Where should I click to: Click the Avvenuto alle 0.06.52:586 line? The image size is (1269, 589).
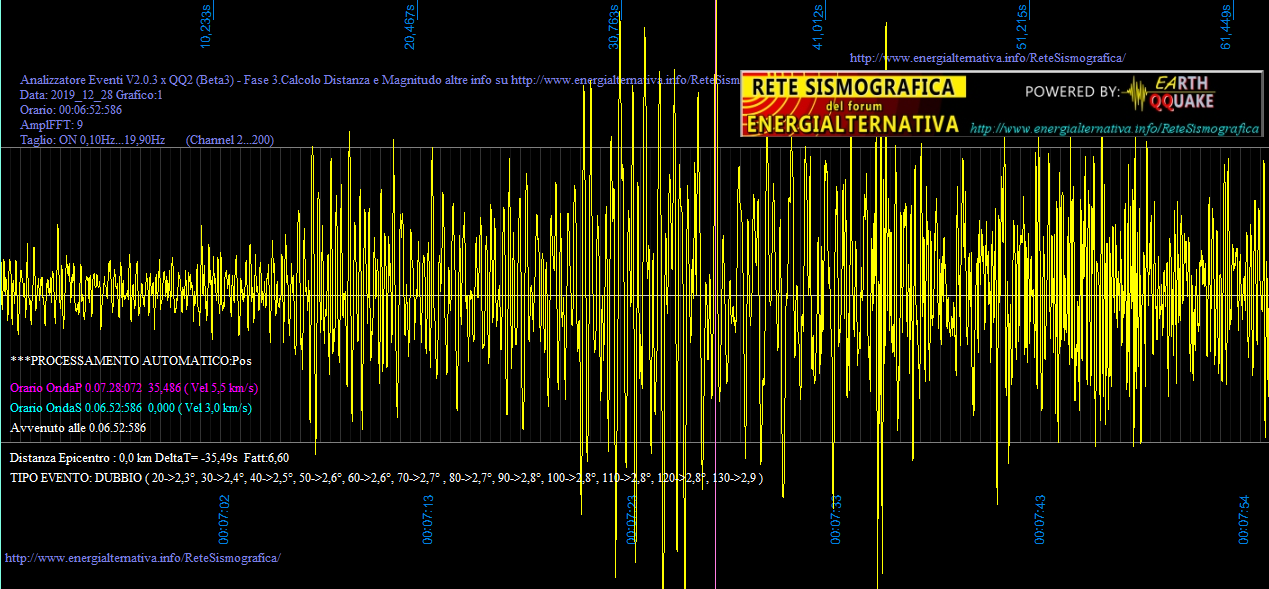(x=78, y=428)
